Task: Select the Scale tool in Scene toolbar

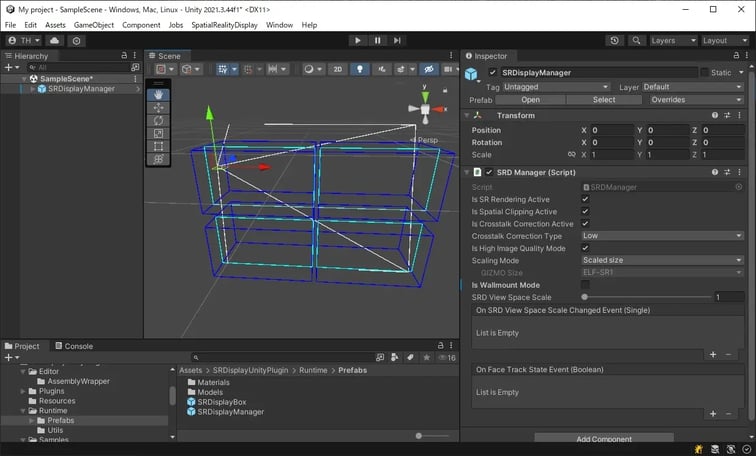Action: [x=158, y=134]
